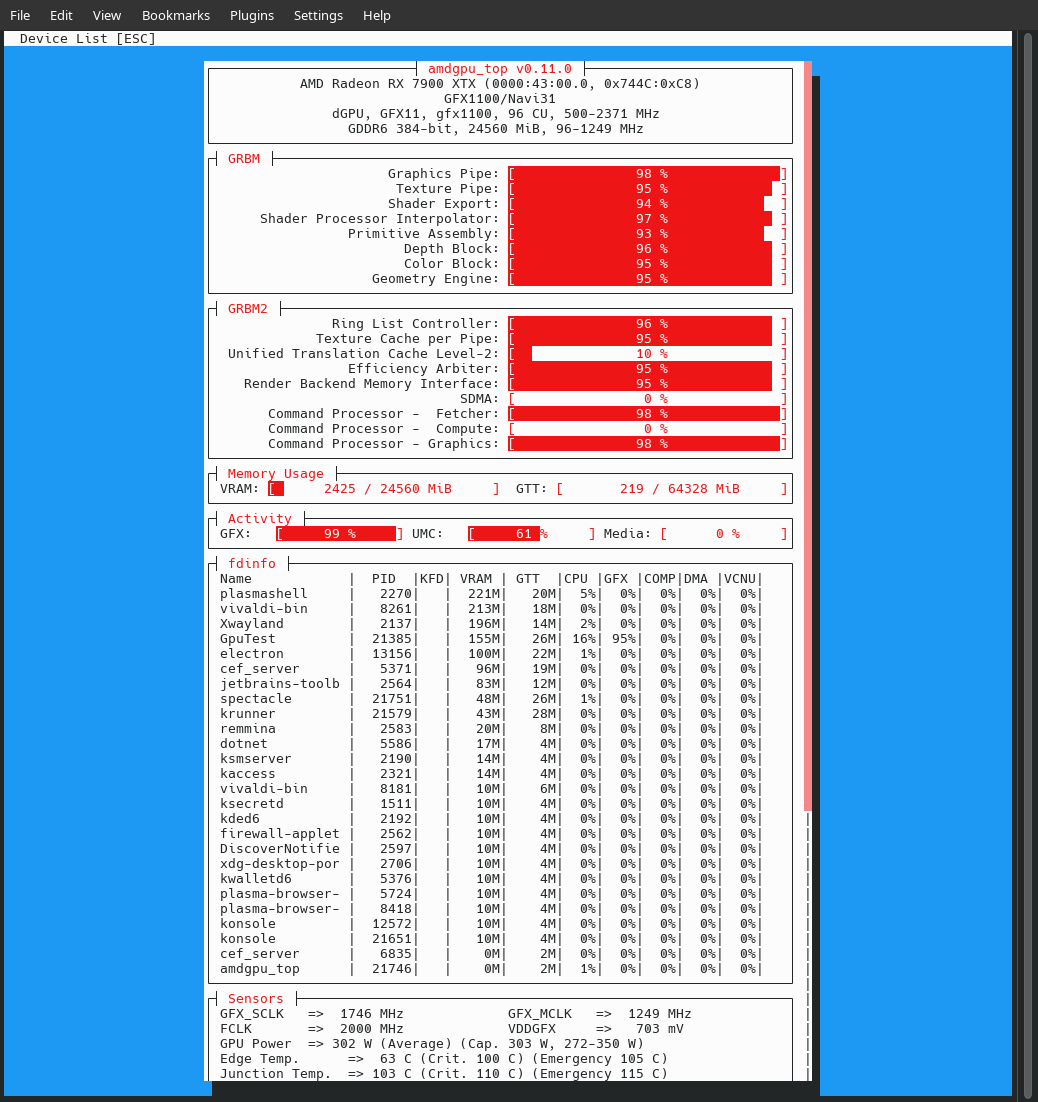Screen dimensions: 1038x1102
Task: Click the Name column header in fdinfo
Action: pyautogui.click(x=236, y=579)
